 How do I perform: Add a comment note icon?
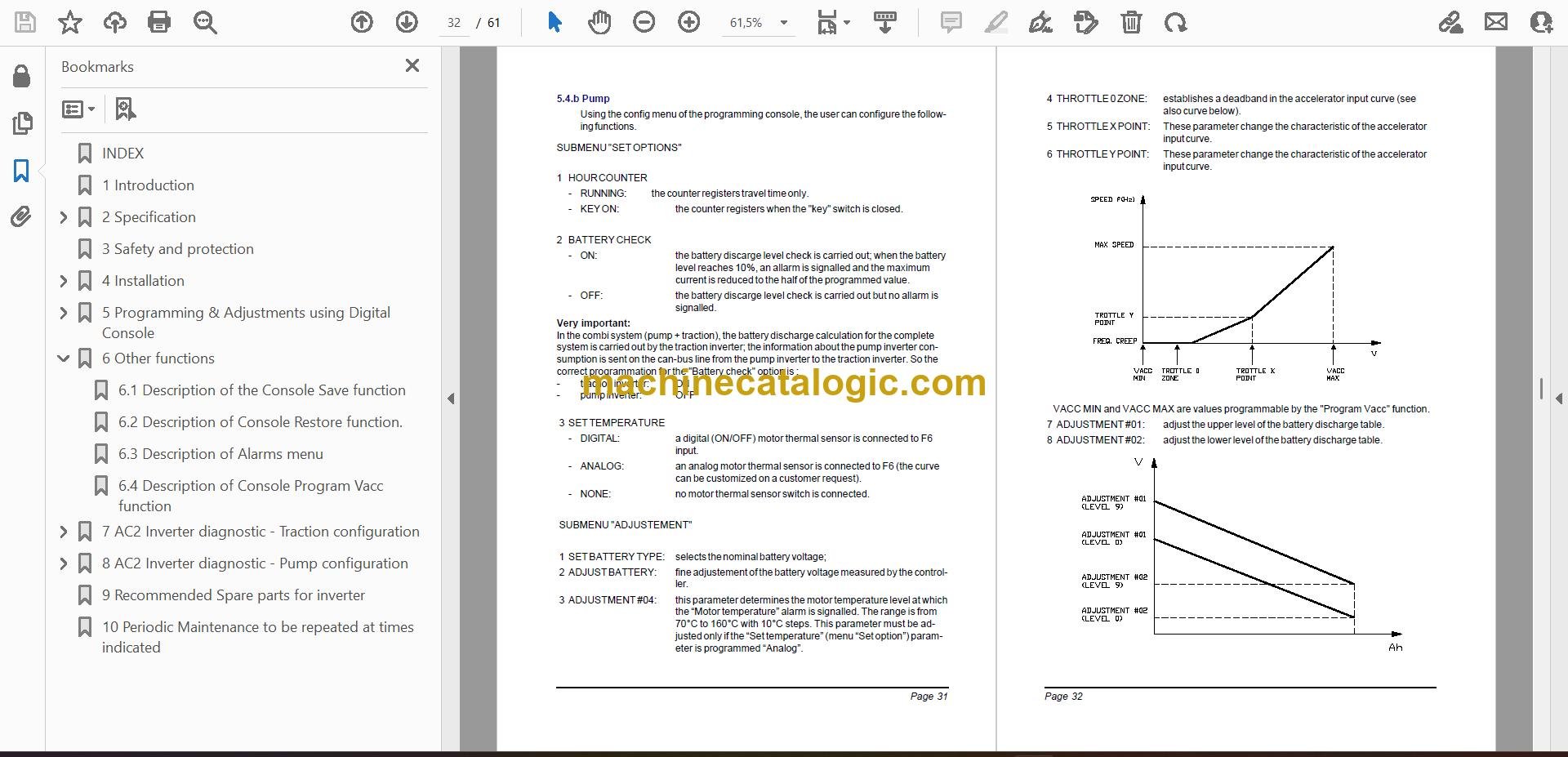[951, 22]
